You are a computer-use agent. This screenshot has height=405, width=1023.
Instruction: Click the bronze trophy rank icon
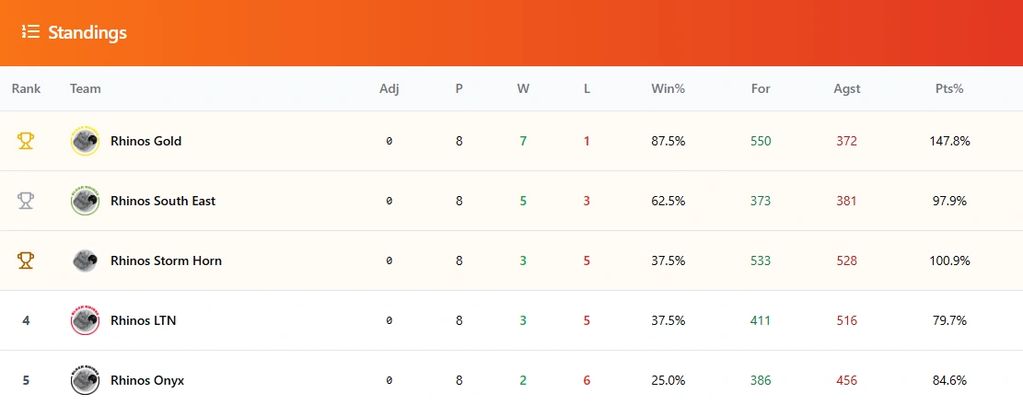point(26,261)
